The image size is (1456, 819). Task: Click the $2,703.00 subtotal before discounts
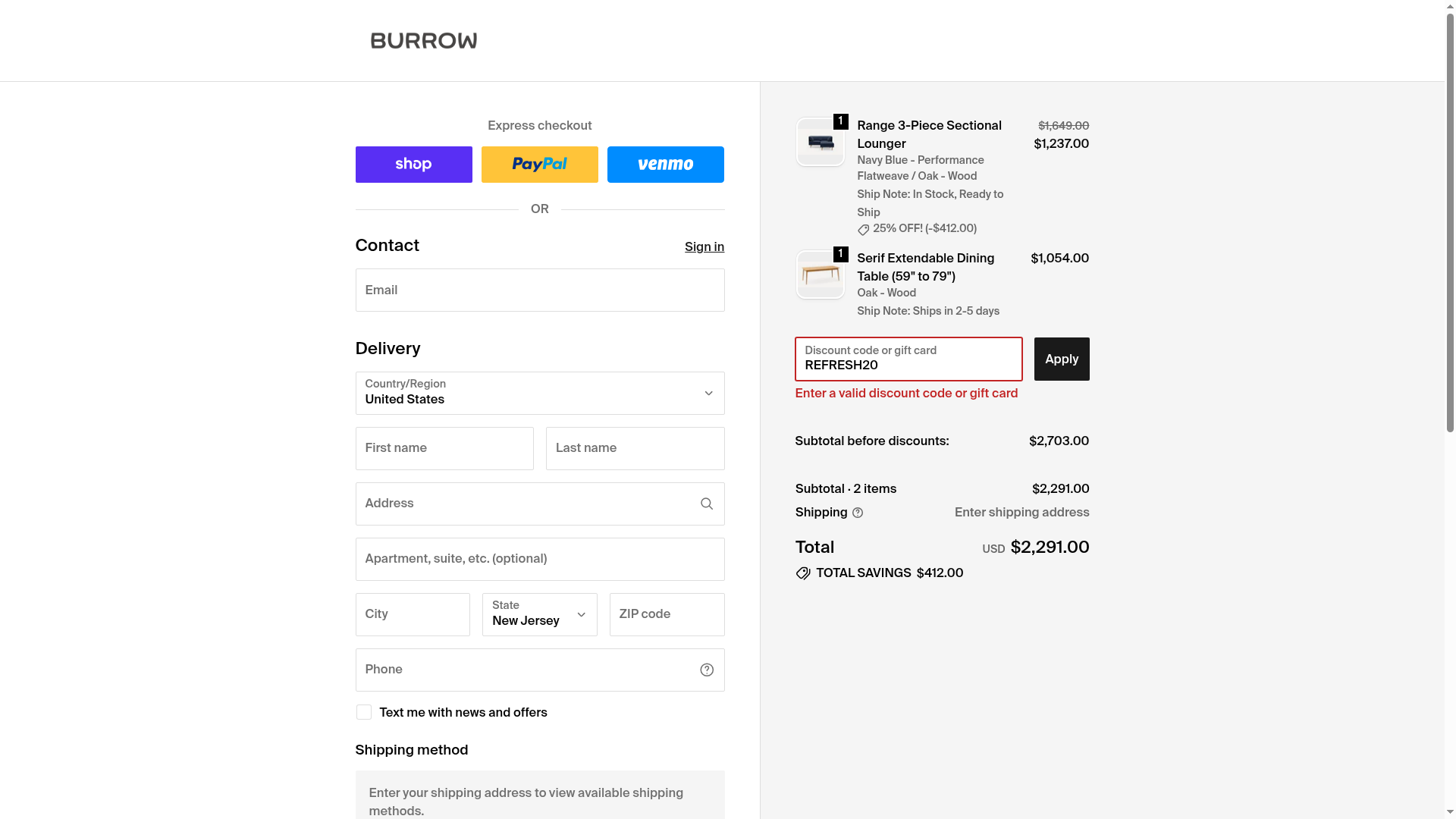(x=1059, y=441)
